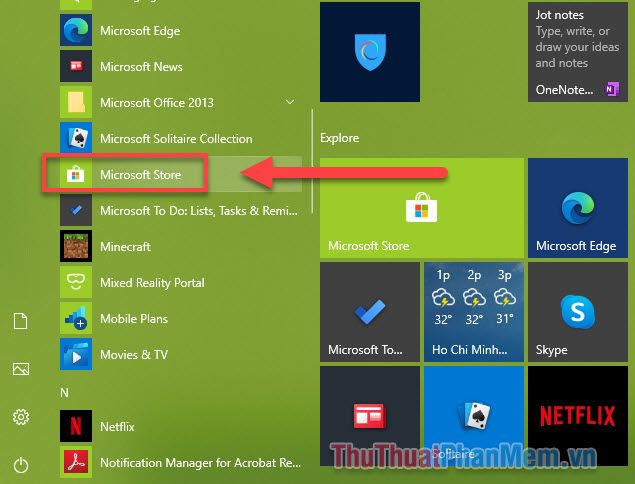Screen dimensions: 635x484
Task: Launch Minecraft from app list icon
Action: coord(76,246)
